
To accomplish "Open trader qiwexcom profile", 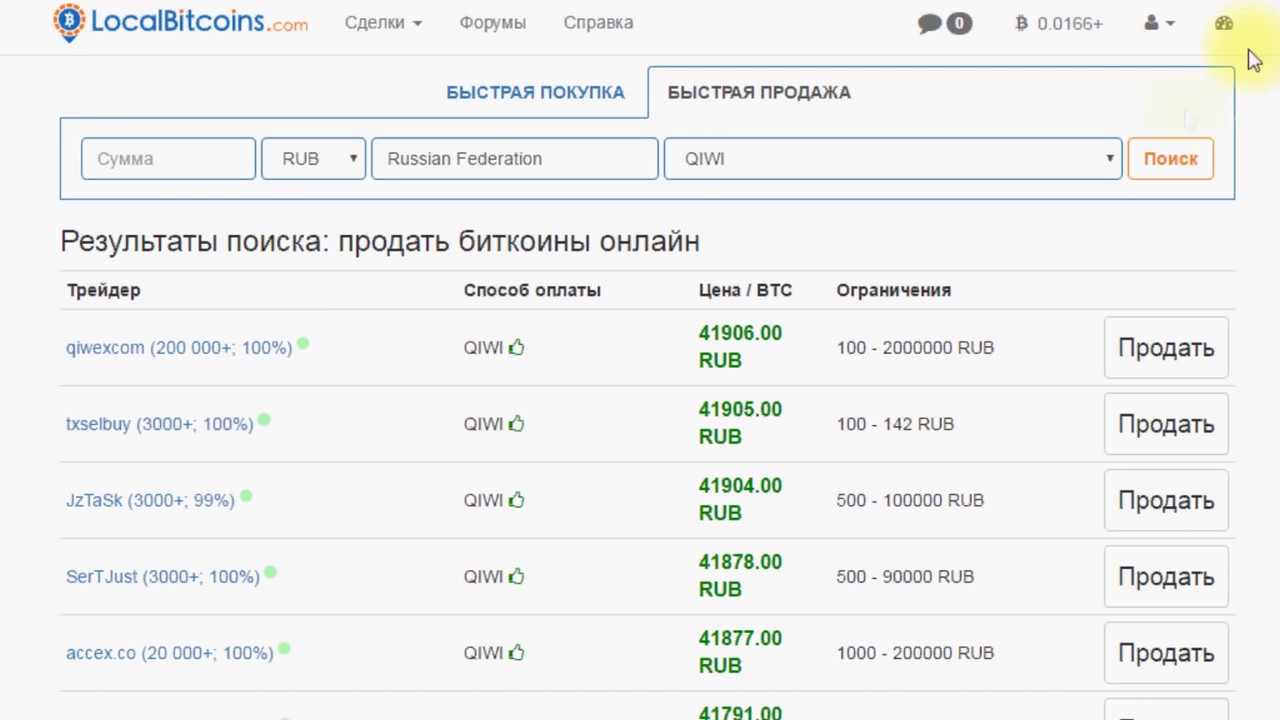I will coord(179,348).
